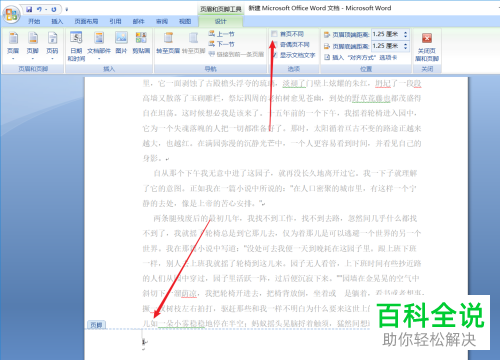Click footer bottom distance icon
Screen dimensions: 500x360
coord(327,46)
